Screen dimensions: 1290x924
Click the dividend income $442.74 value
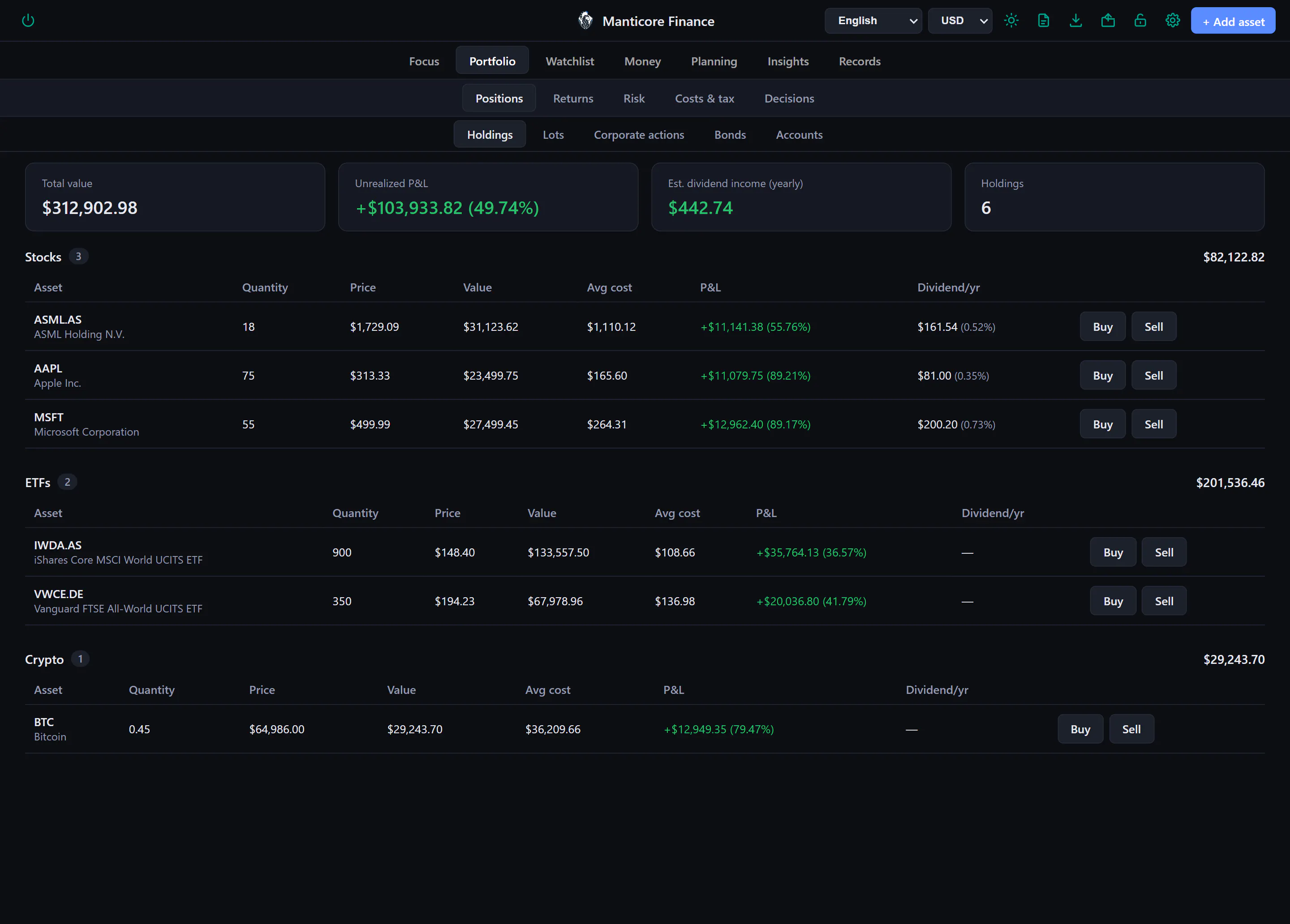[700, 208]
